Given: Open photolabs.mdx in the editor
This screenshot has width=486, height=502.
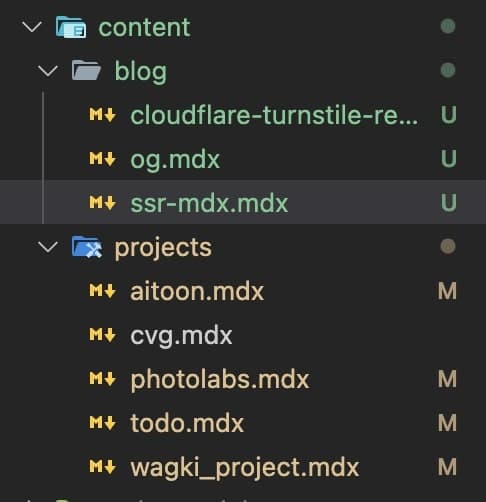Looking at the screenshot, I should click(220, 380).
